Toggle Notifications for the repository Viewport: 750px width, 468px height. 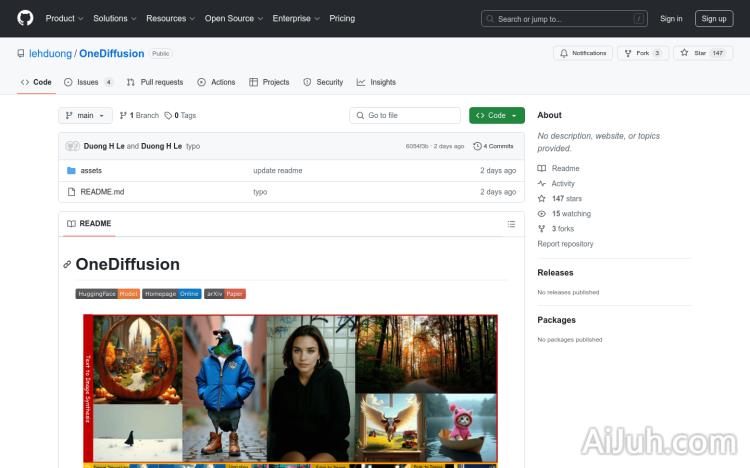click(x=583, y=53)
